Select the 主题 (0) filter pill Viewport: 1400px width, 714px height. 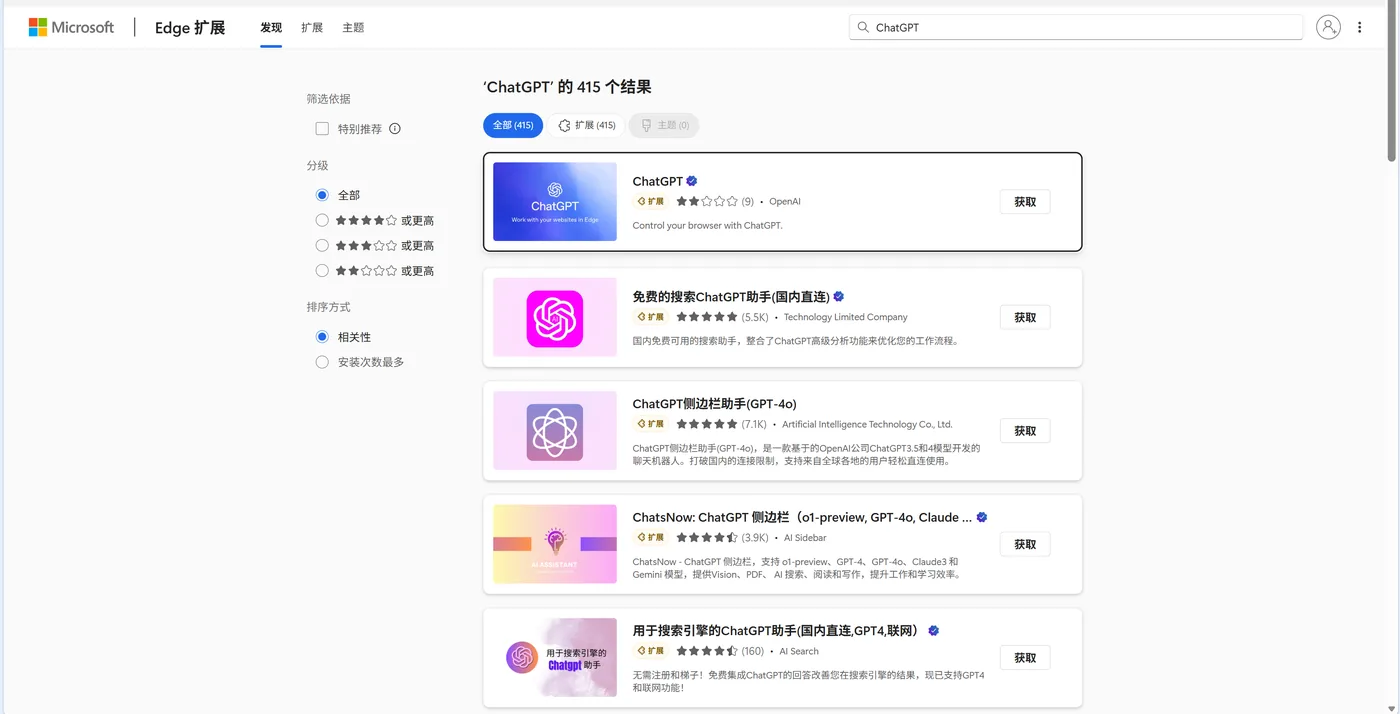click(x=664, y=125)
